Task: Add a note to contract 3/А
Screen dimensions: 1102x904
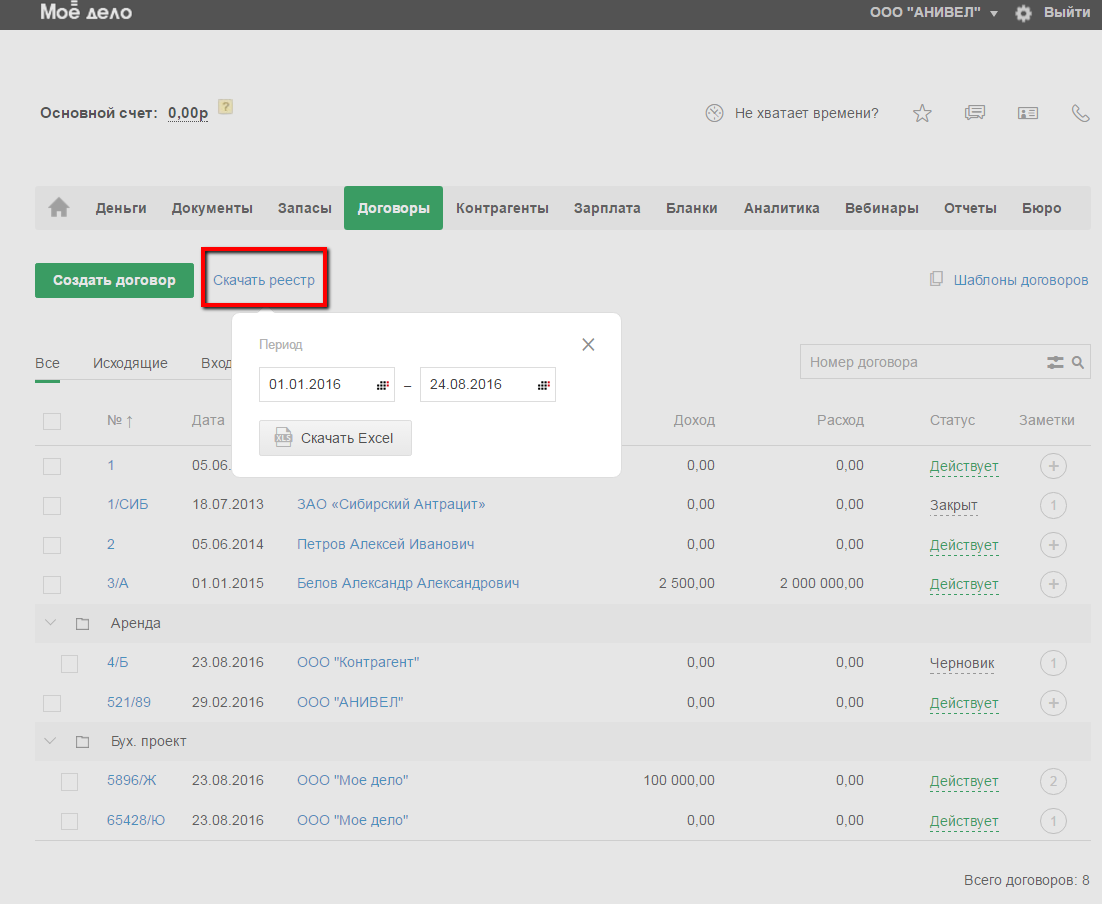Action: coord(1053,584)
